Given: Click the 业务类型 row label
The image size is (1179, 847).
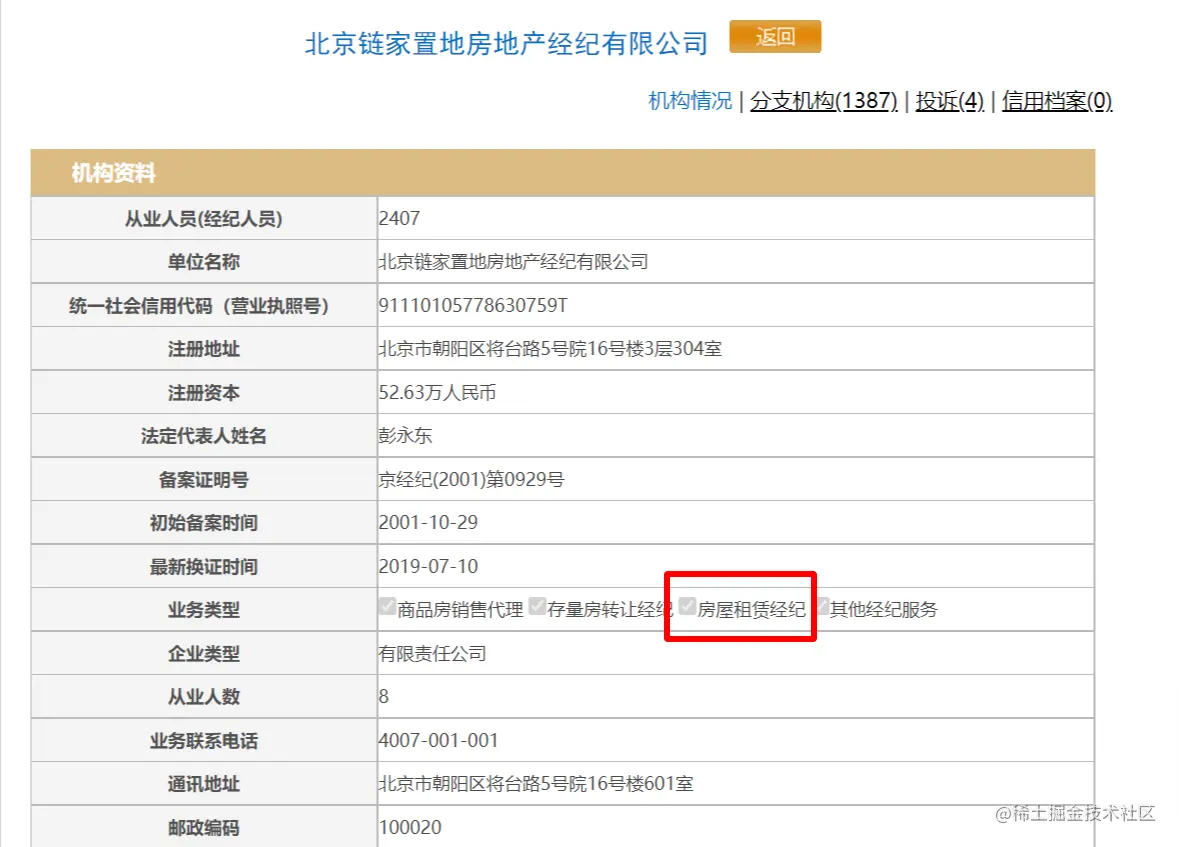Looking at the screenshot, I should click(204, 610).
